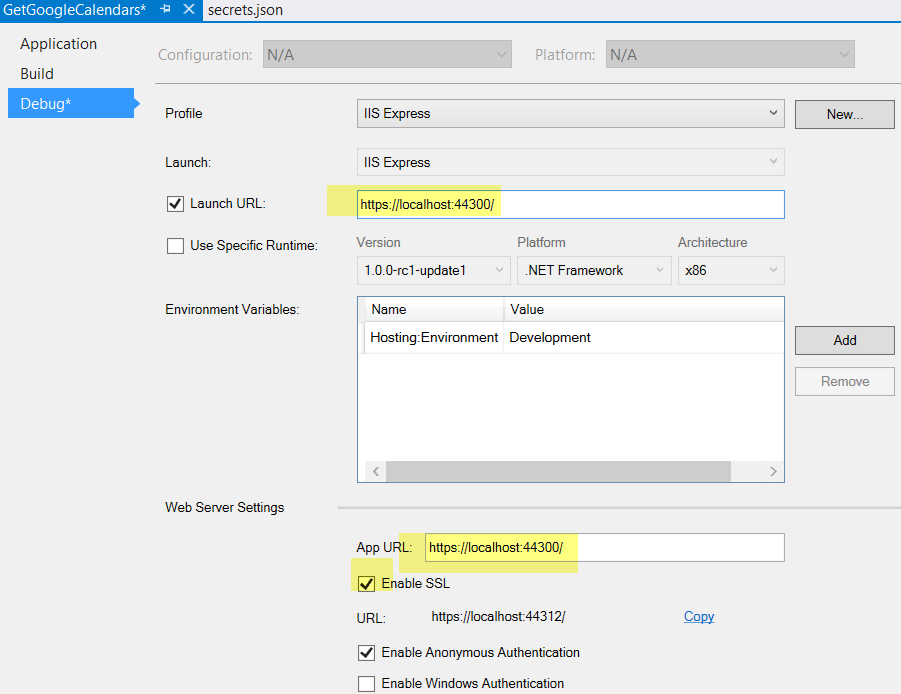Viewport: 901px width, 694px height.
Task: Uncheck the Launch URL checkbox
Action: click(175, 204)
